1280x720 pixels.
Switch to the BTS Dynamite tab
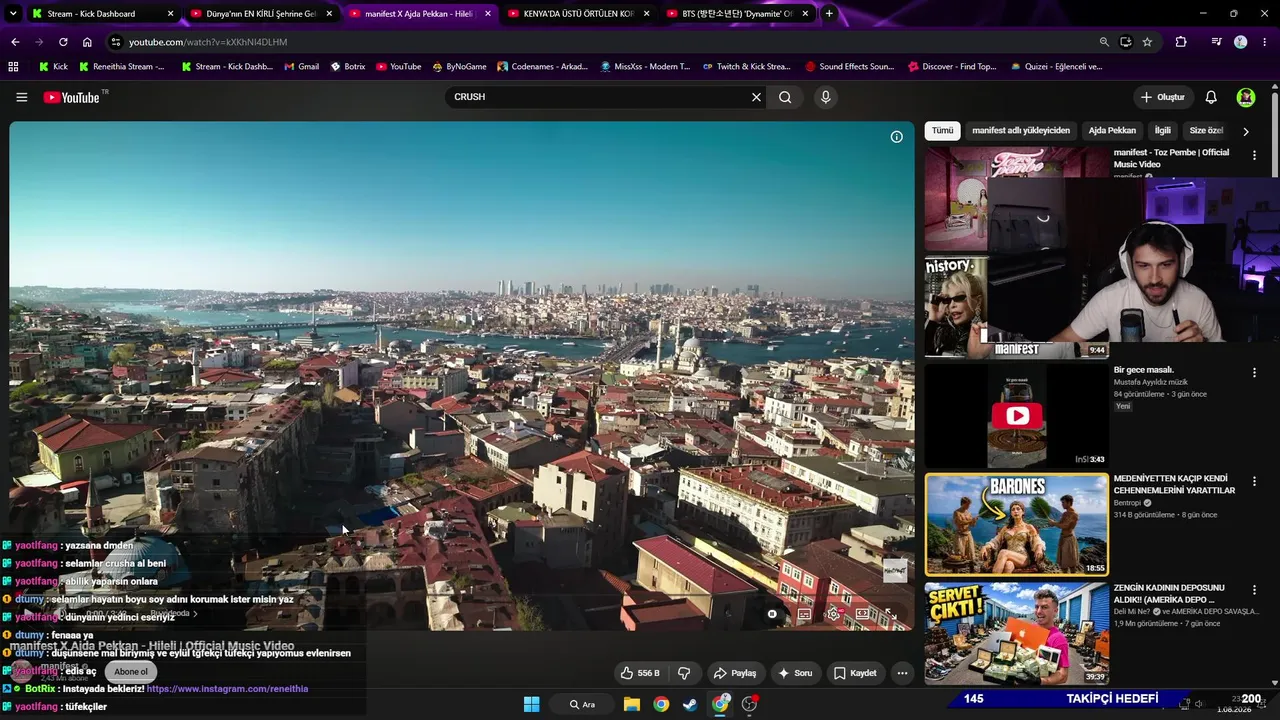(737, 14)
